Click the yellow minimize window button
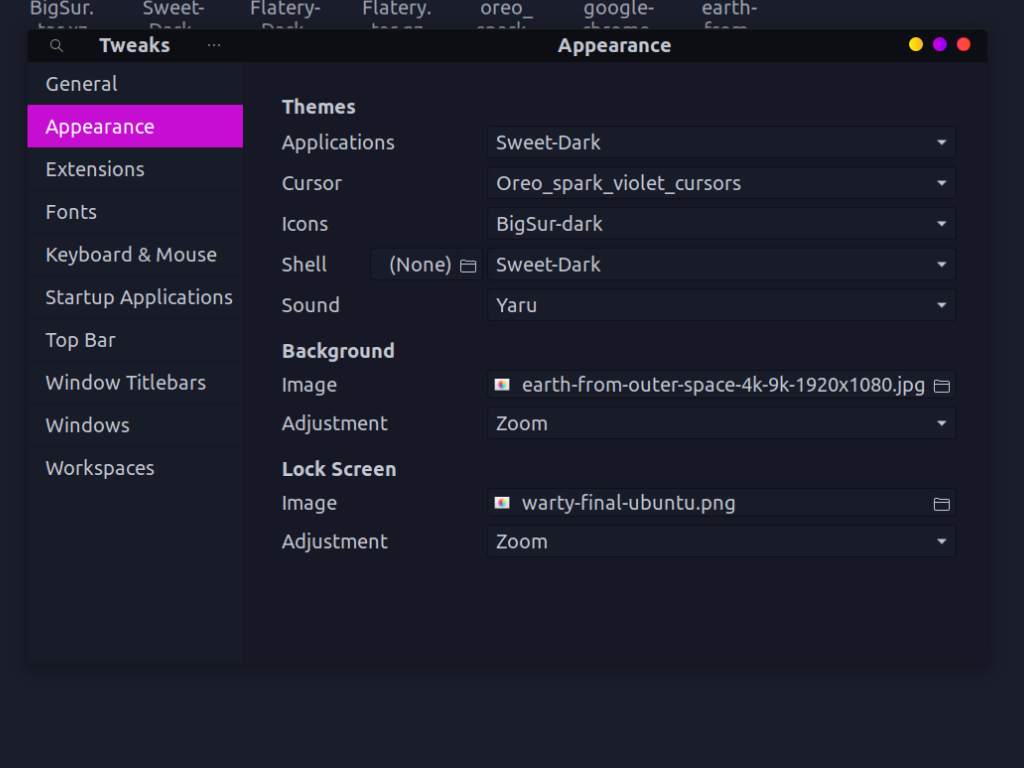1024x768 pixels. point(916,44)
